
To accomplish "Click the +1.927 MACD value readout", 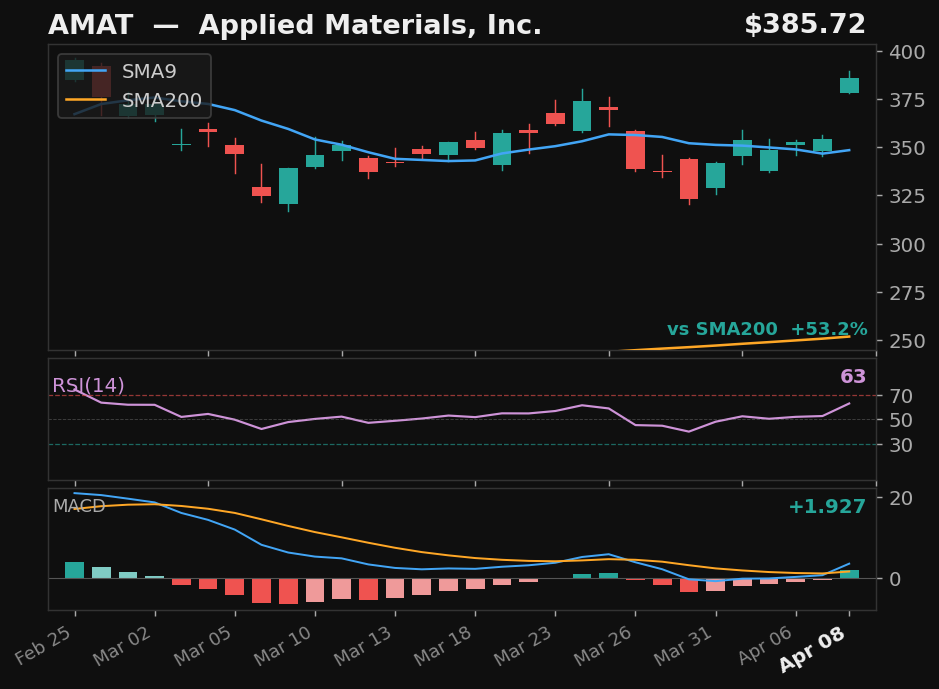I will click(827, 508).
